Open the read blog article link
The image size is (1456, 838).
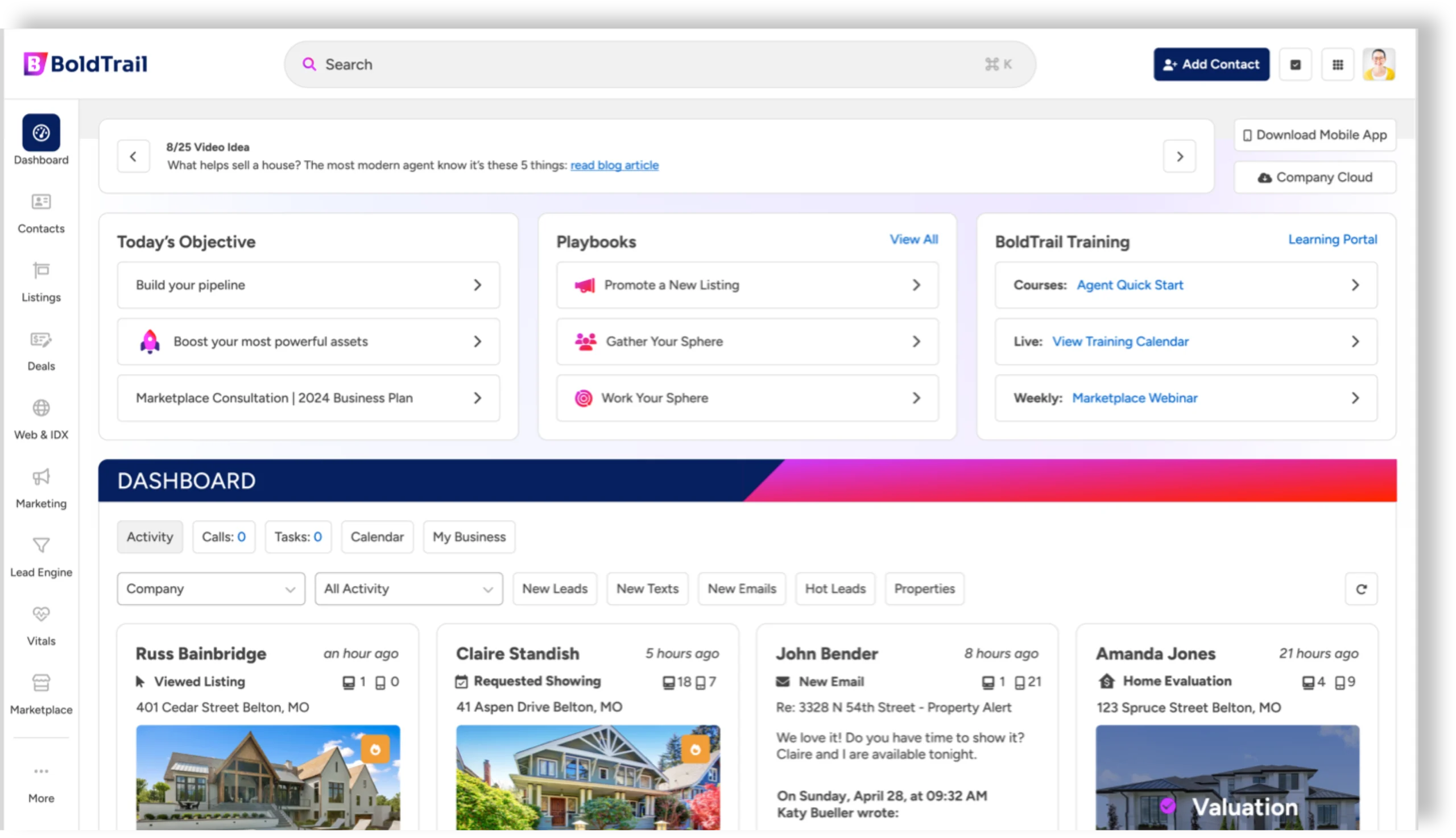coord(614,165)
